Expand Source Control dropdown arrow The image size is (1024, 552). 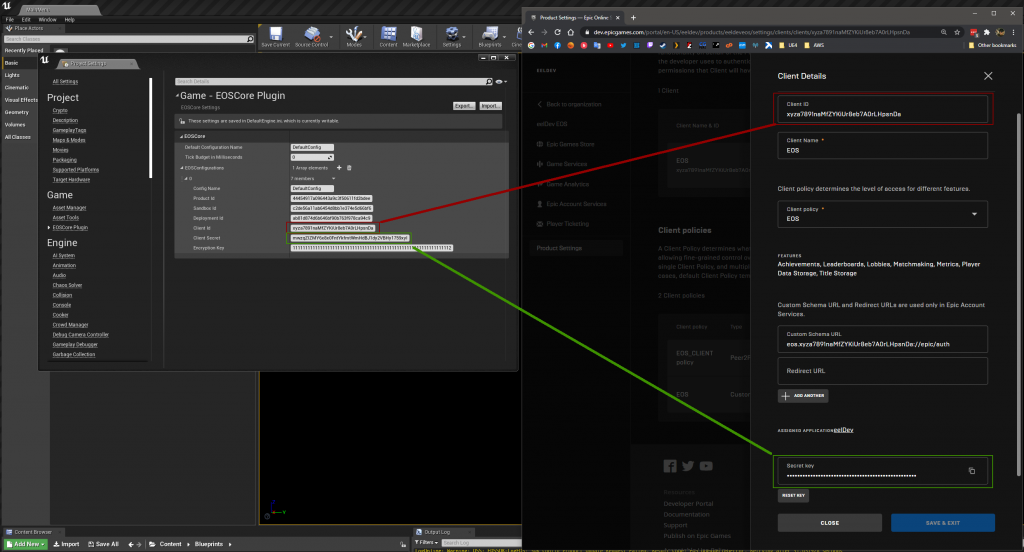point(331,37)
